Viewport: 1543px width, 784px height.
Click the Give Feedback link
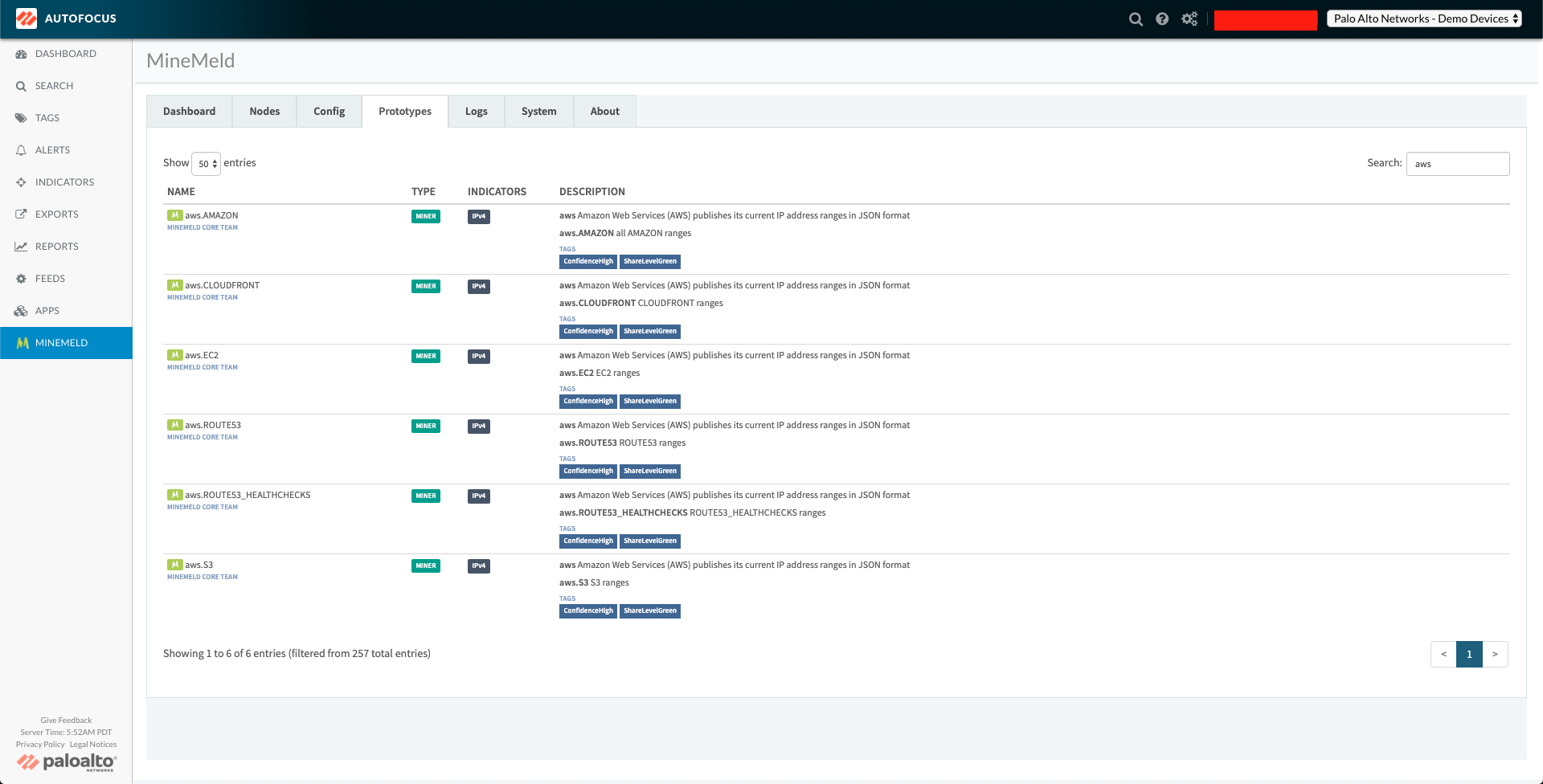tap(66, 721)
